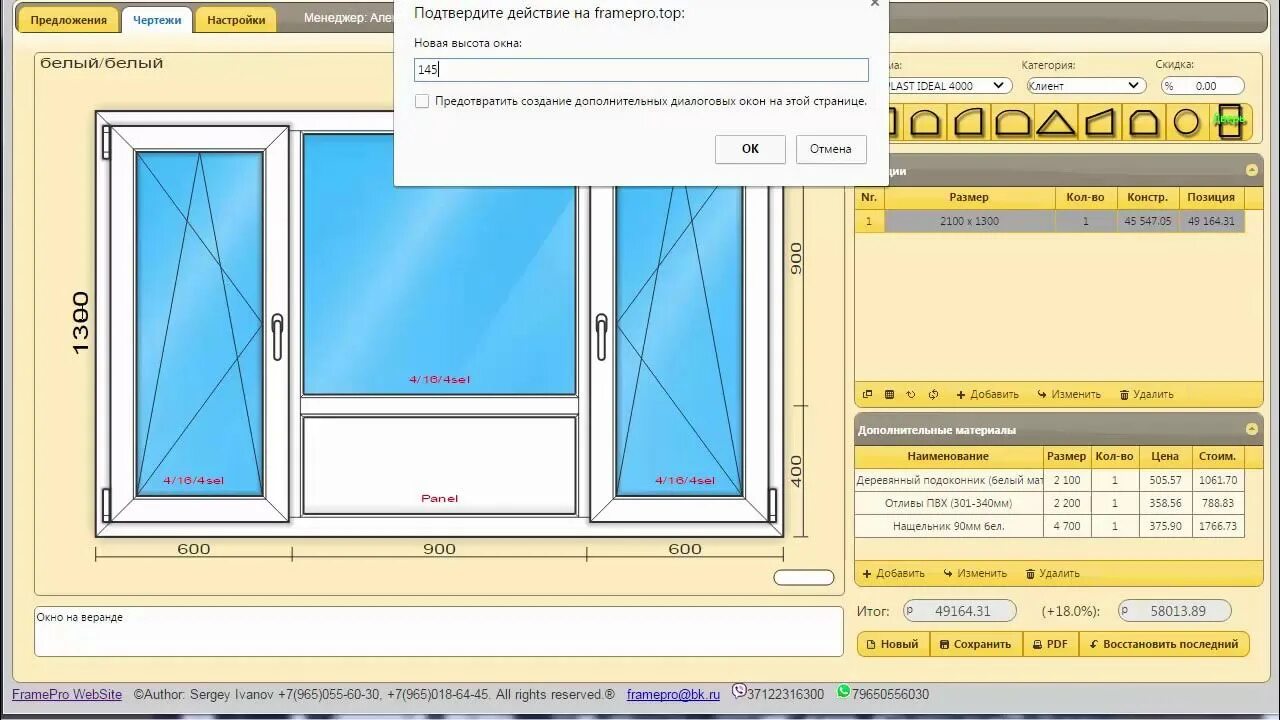Viewport: 1280px width, 720px height.
Task: Select the flattened wide arch window shape
Action: tap(1012, 123)
